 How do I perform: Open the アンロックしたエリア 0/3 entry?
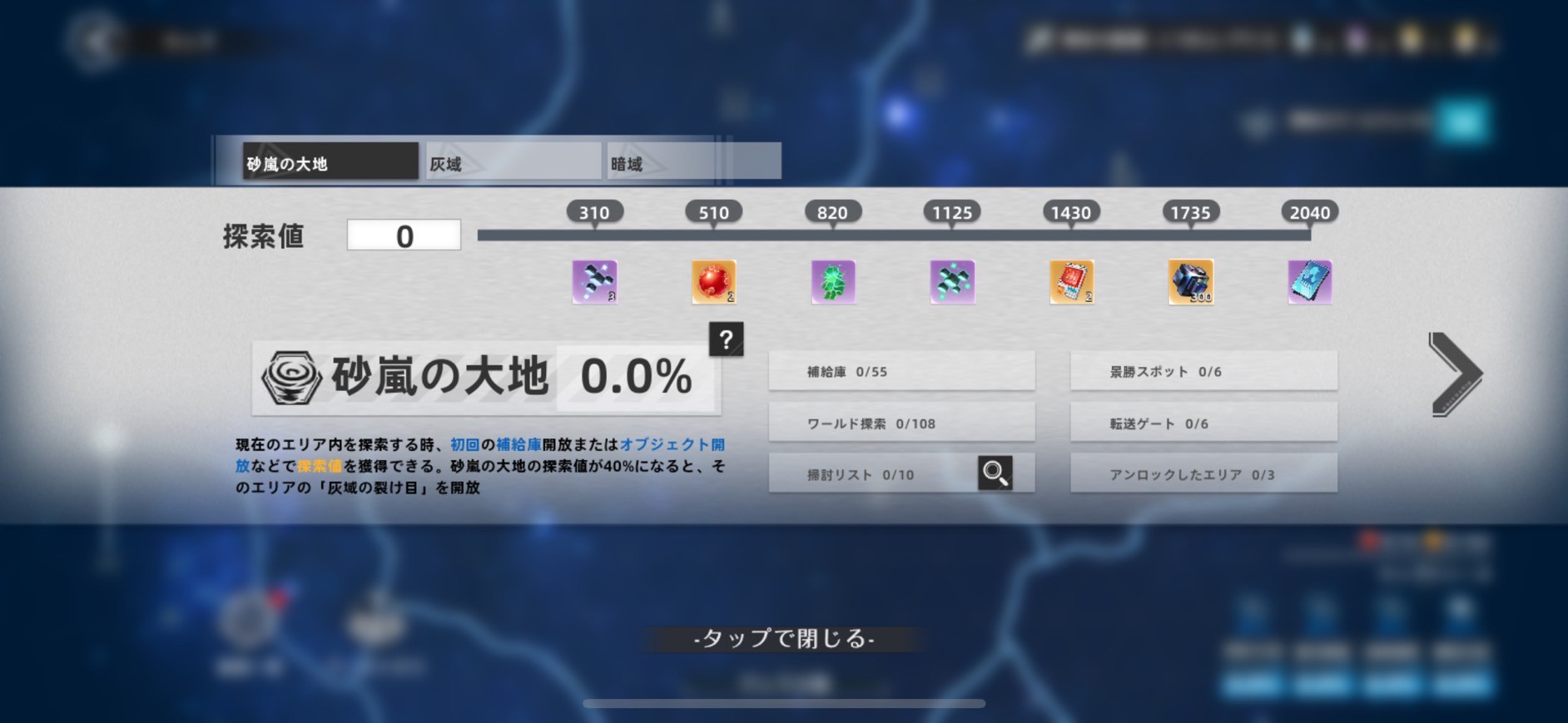click(1203, 473)
